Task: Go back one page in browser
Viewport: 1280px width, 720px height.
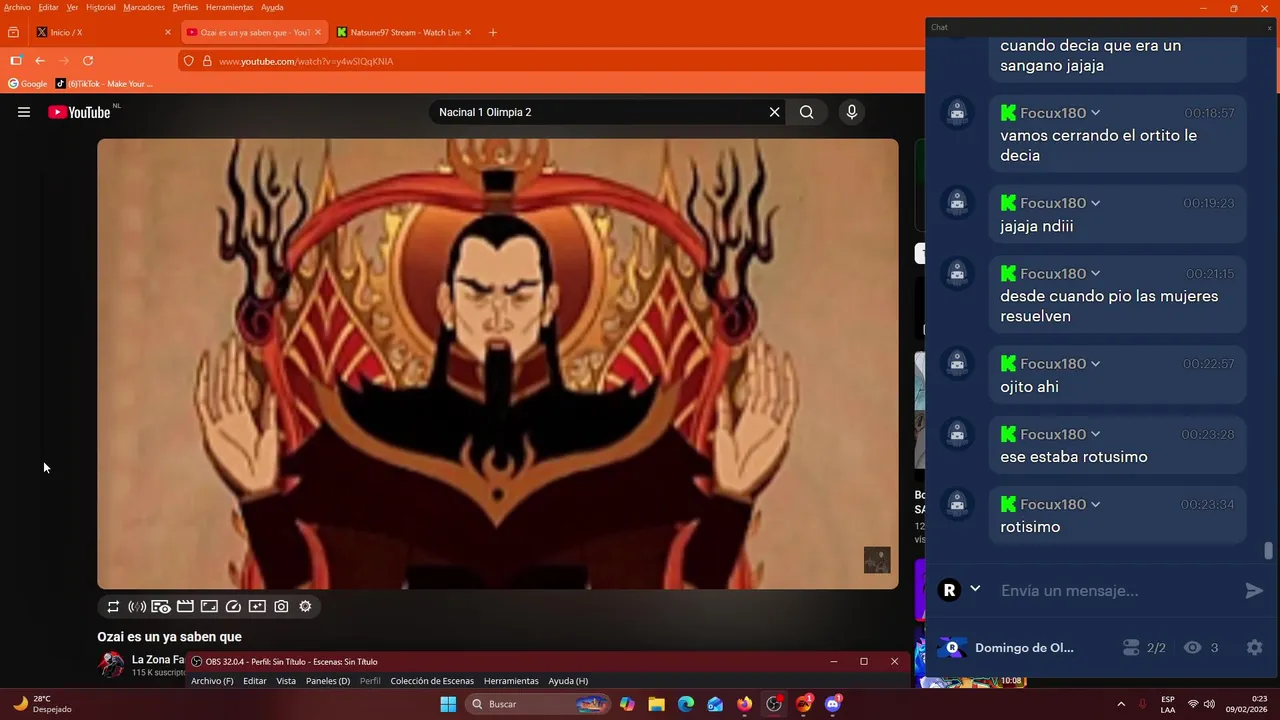Action: (x=40, y=61)
